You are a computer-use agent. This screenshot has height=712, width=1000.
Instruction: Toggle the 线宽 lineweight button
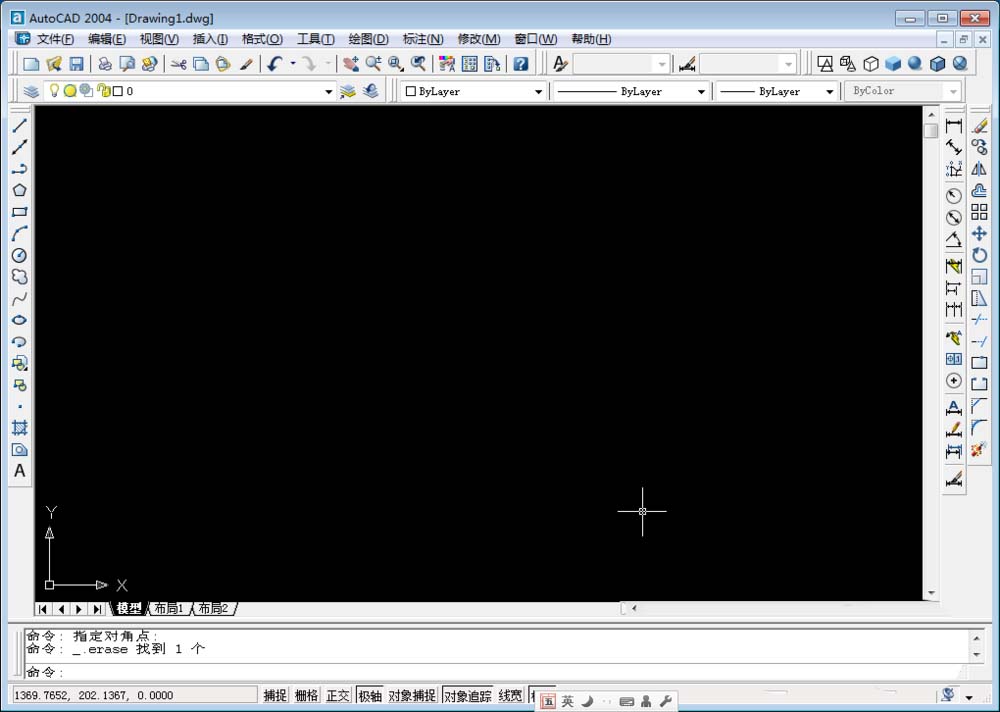[510, 695]
